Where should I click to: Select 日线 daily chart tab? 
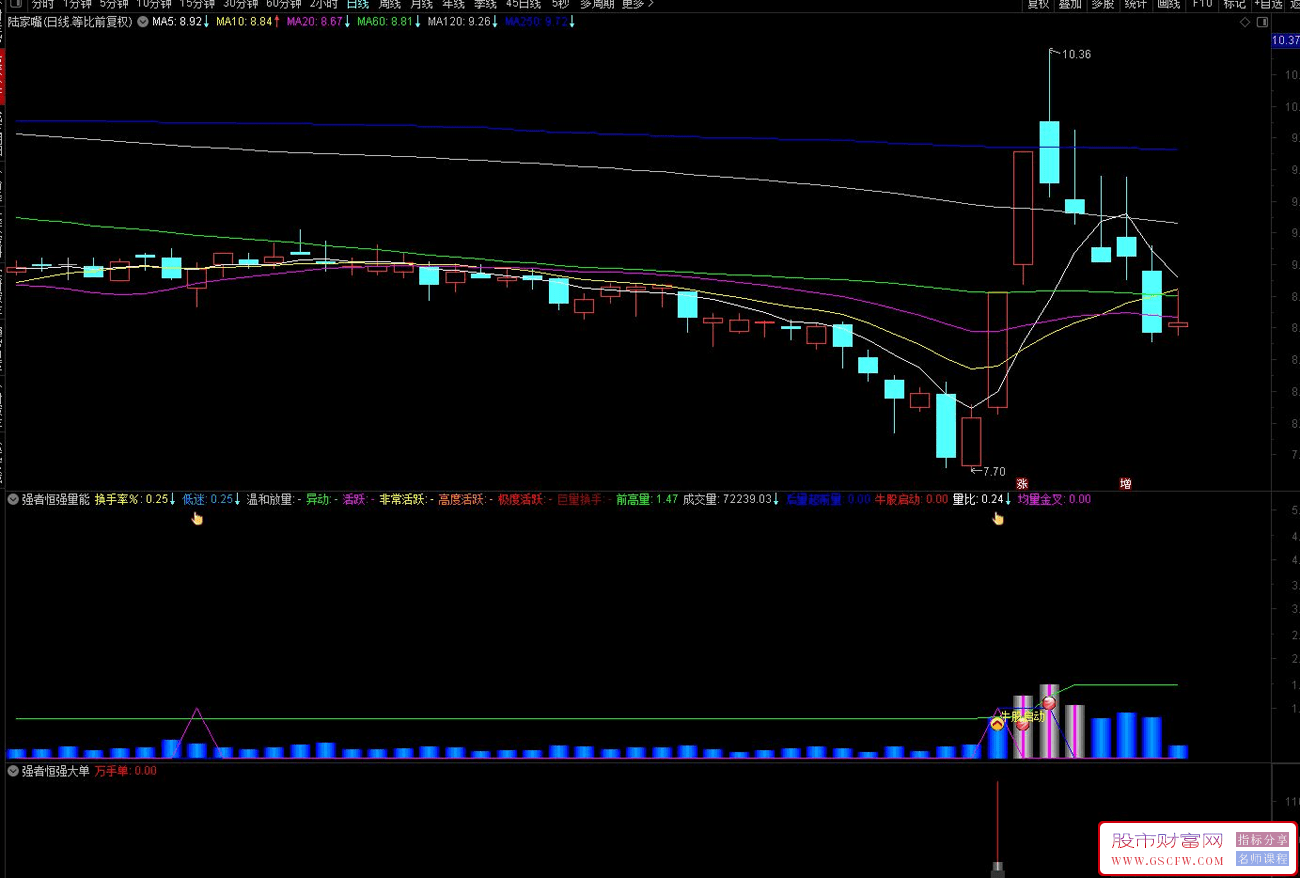(358, 4)
